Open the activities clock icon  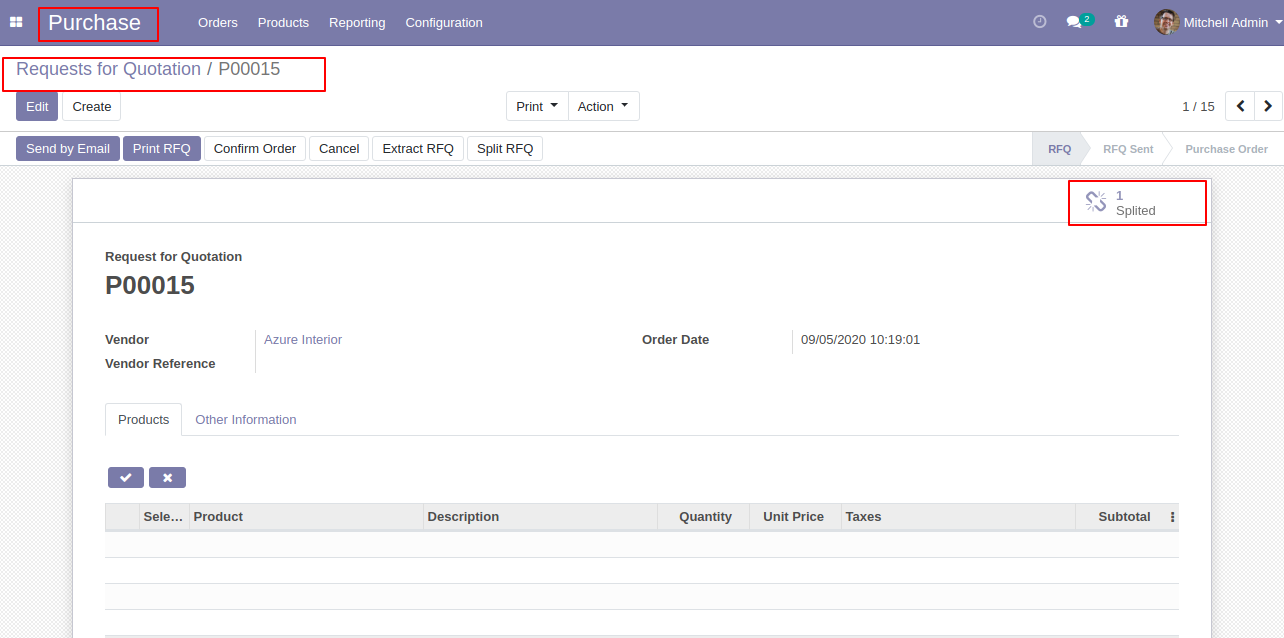tap(1040, 22)
